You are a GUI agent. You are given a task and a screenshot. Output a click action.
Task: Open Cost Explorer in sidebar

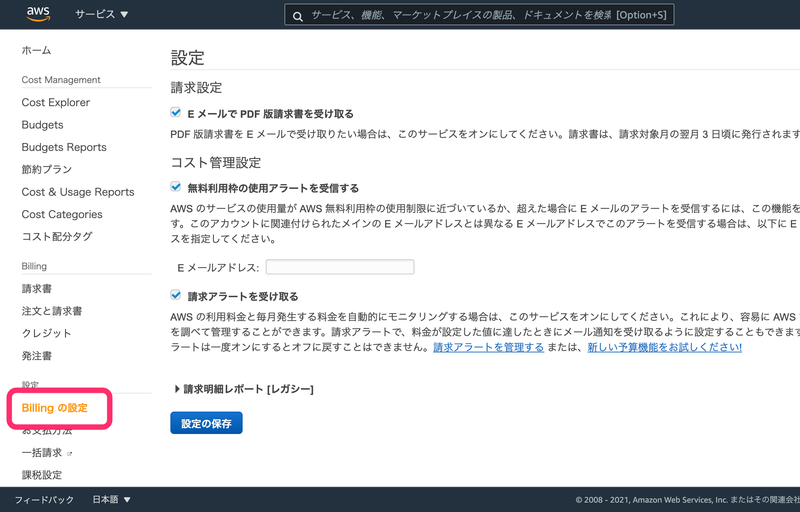56,102
